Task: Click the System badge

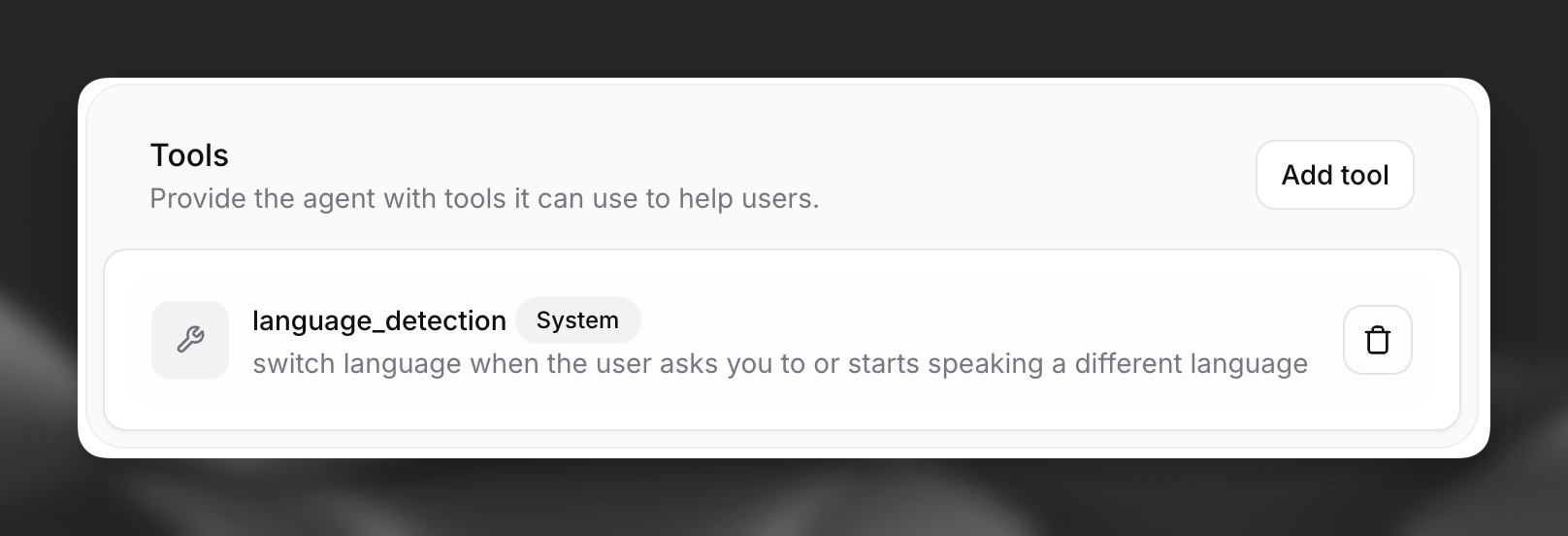Action: pyautogui.click(x=577, y=320)
